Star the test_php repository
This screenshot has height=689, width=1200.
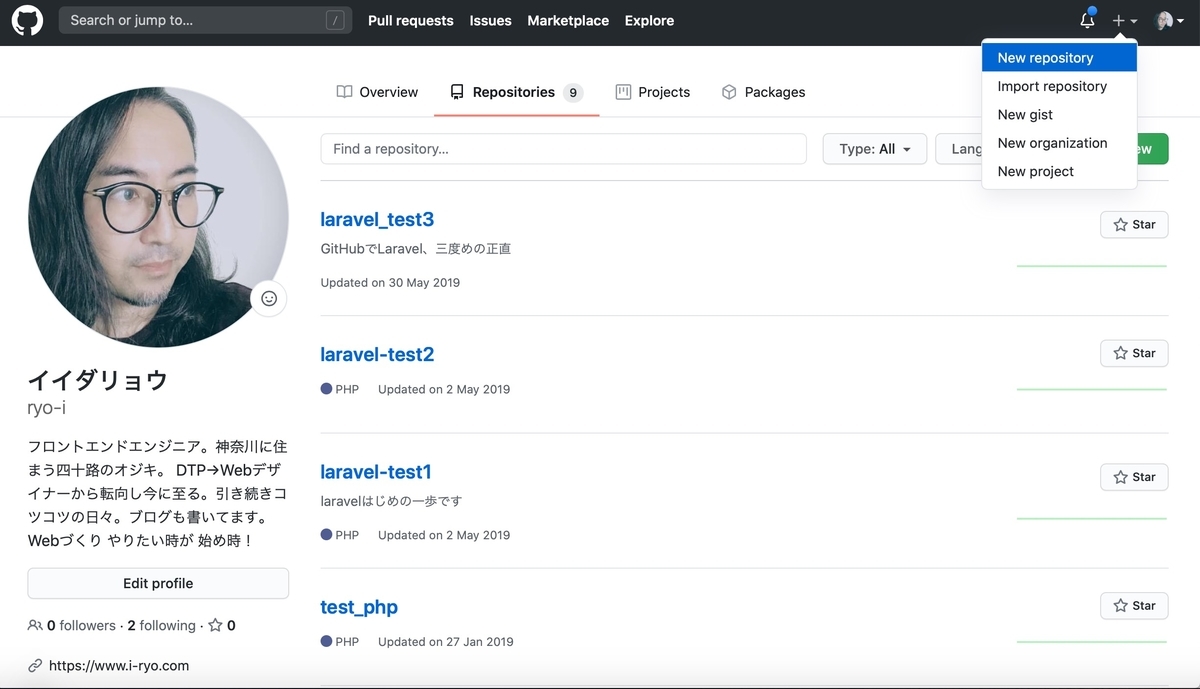[1134, 606]
